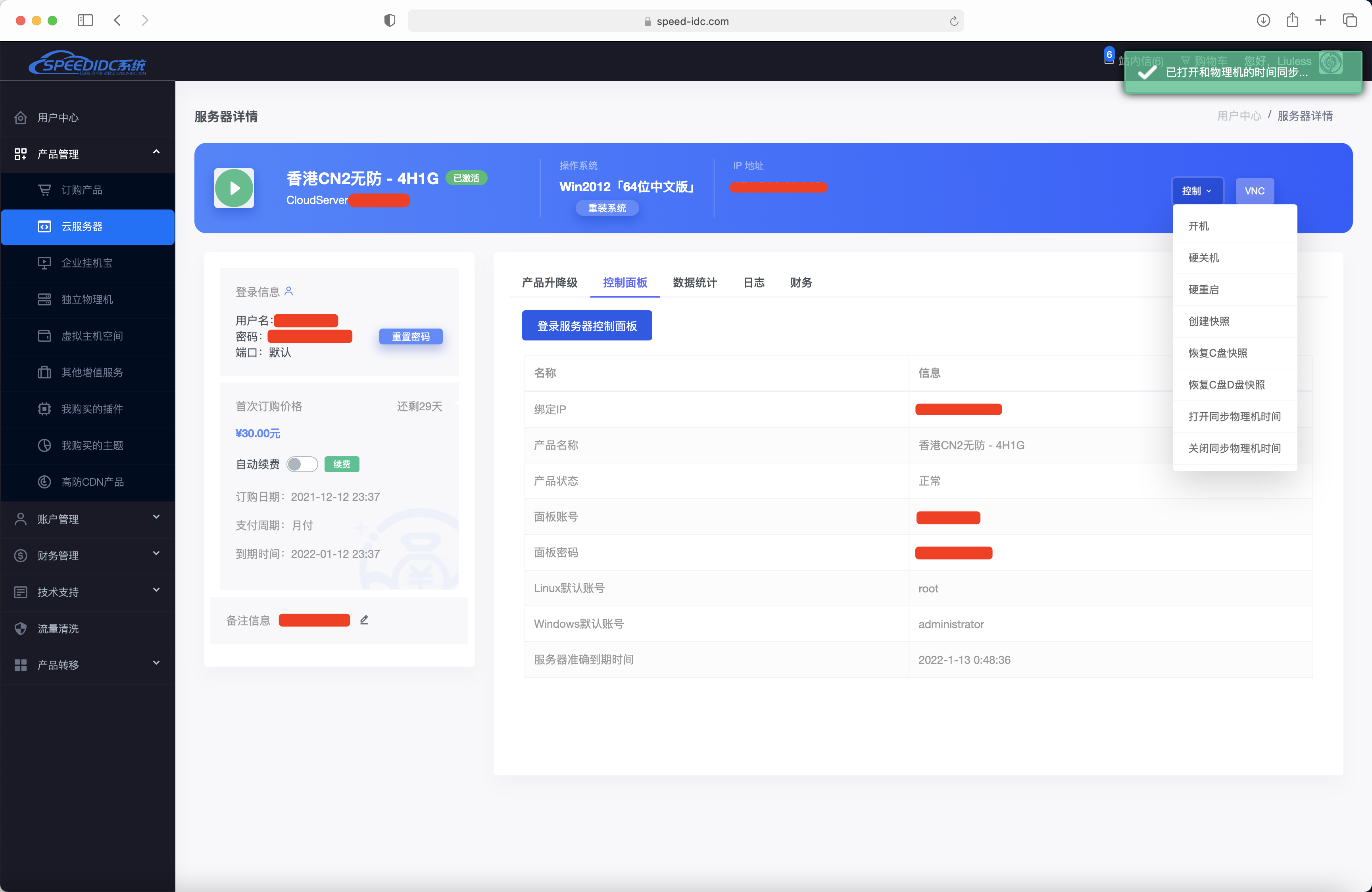Viewport: 1372px width, 892px height.
Task: Click the 财务管理 dollar icon
Action: coord(21,555)
